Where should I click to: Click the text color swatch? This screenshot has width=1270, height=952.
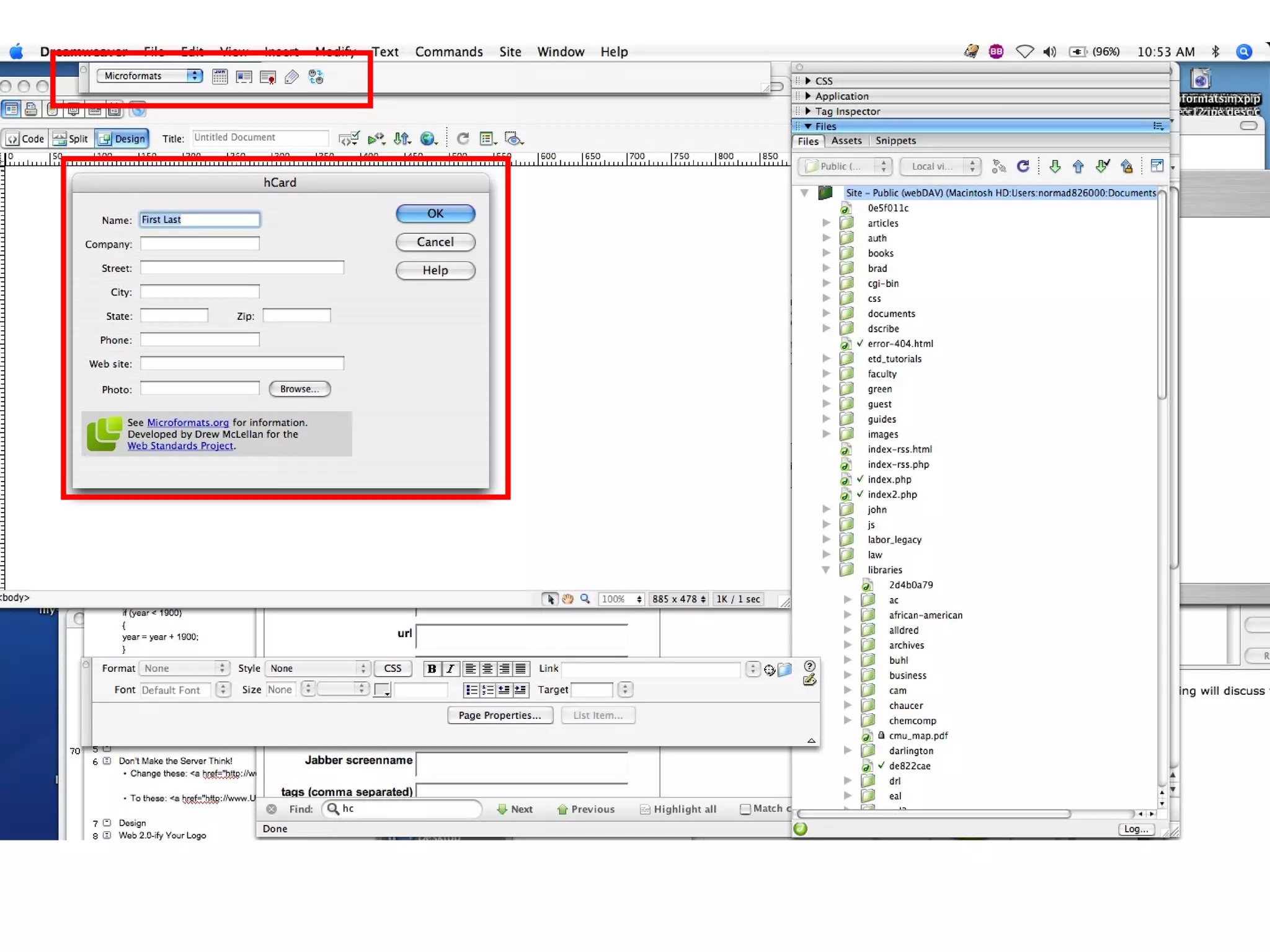(x=381, y=690)
